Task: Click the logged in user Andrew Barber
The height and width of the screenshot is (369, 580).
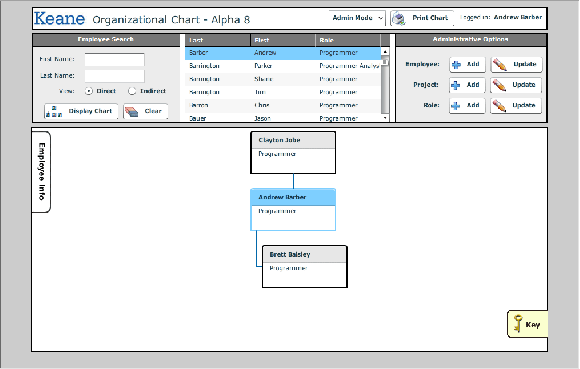Action: point(517,17)
